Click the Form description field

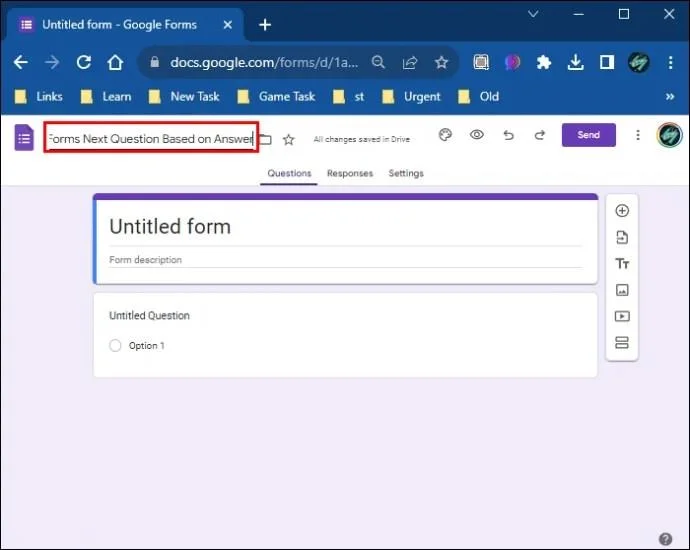pos(345,260)
